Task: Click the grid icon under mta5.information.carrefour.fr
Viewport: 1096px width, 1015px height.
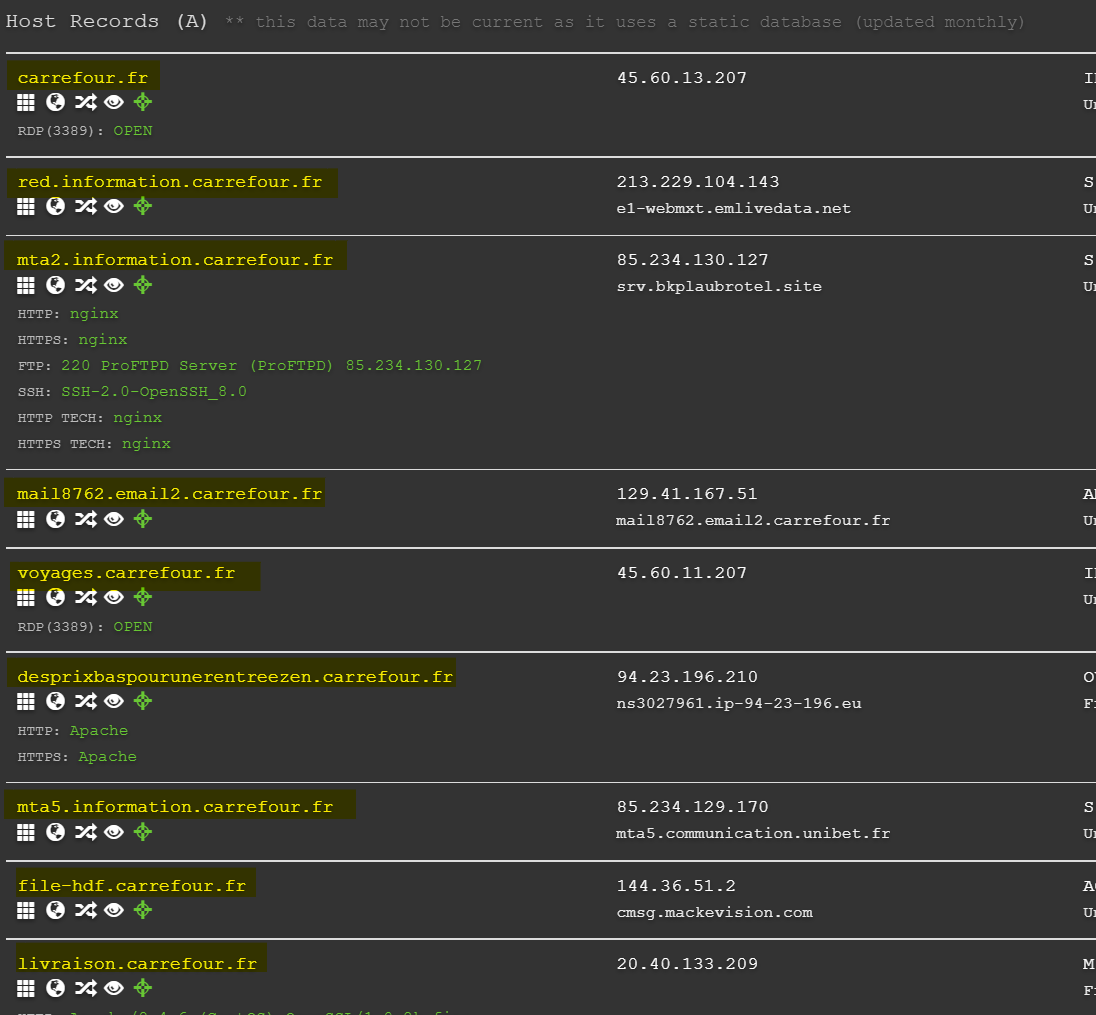Action: point(26,833)
